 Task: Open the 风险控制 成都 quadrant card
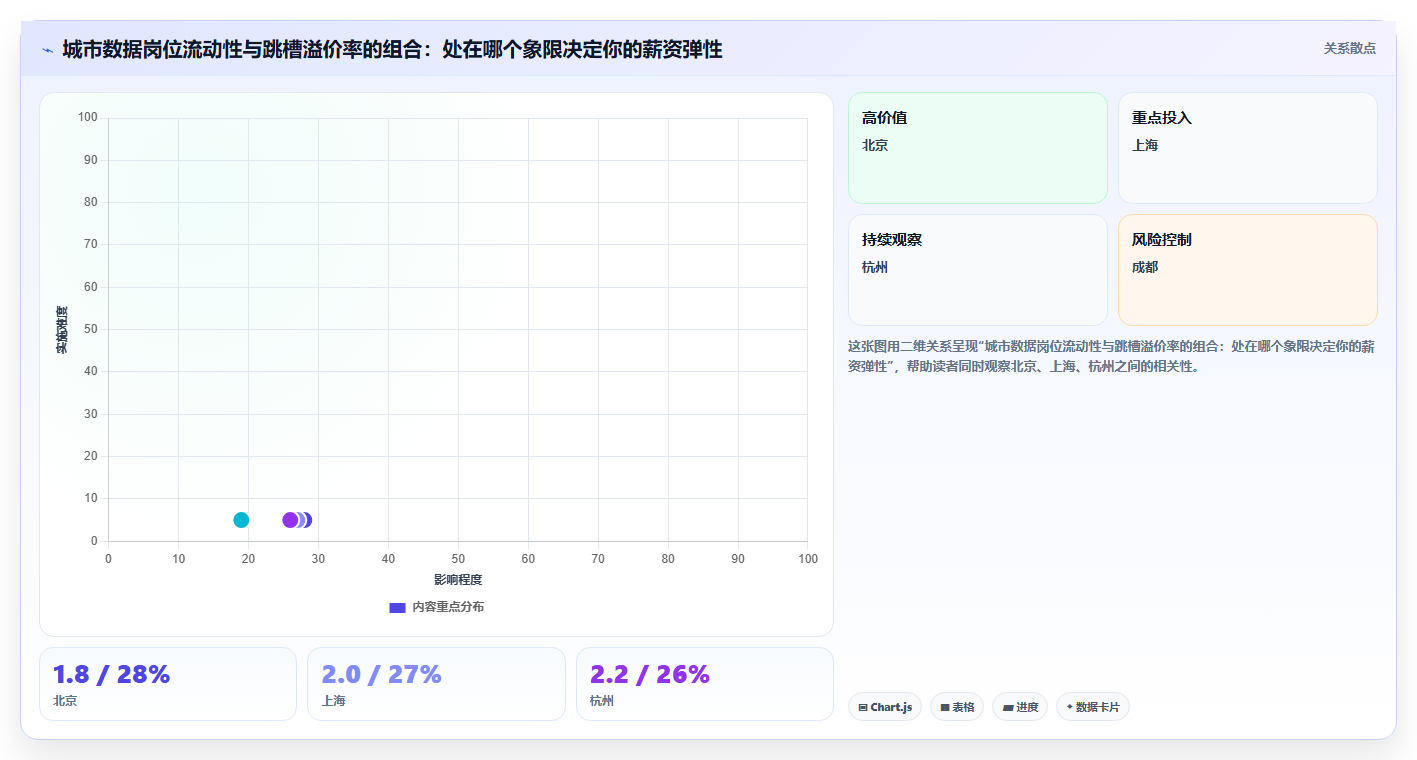[1247, 270]
